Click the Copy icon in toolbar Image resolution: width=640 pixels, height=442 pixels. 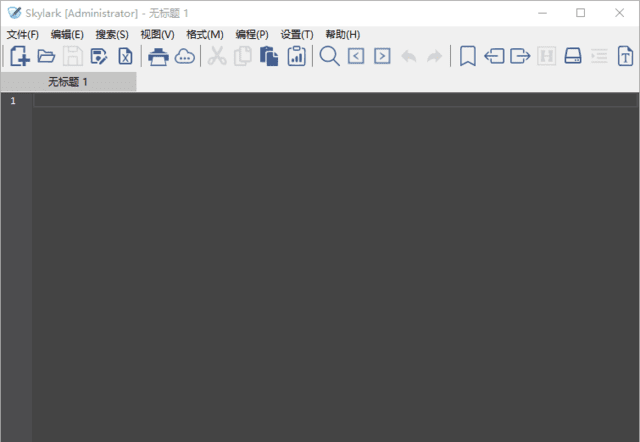[x=243, y=56]
